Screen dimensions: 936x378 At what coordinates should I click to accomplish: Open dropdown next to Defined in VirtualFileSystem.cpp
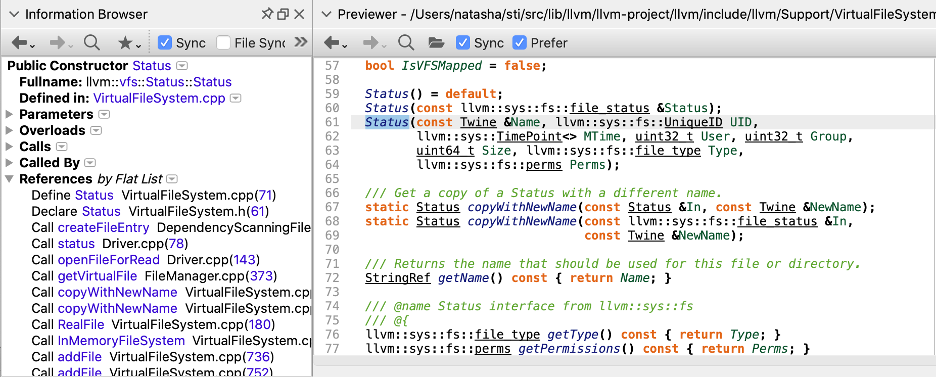pos(235,98)
